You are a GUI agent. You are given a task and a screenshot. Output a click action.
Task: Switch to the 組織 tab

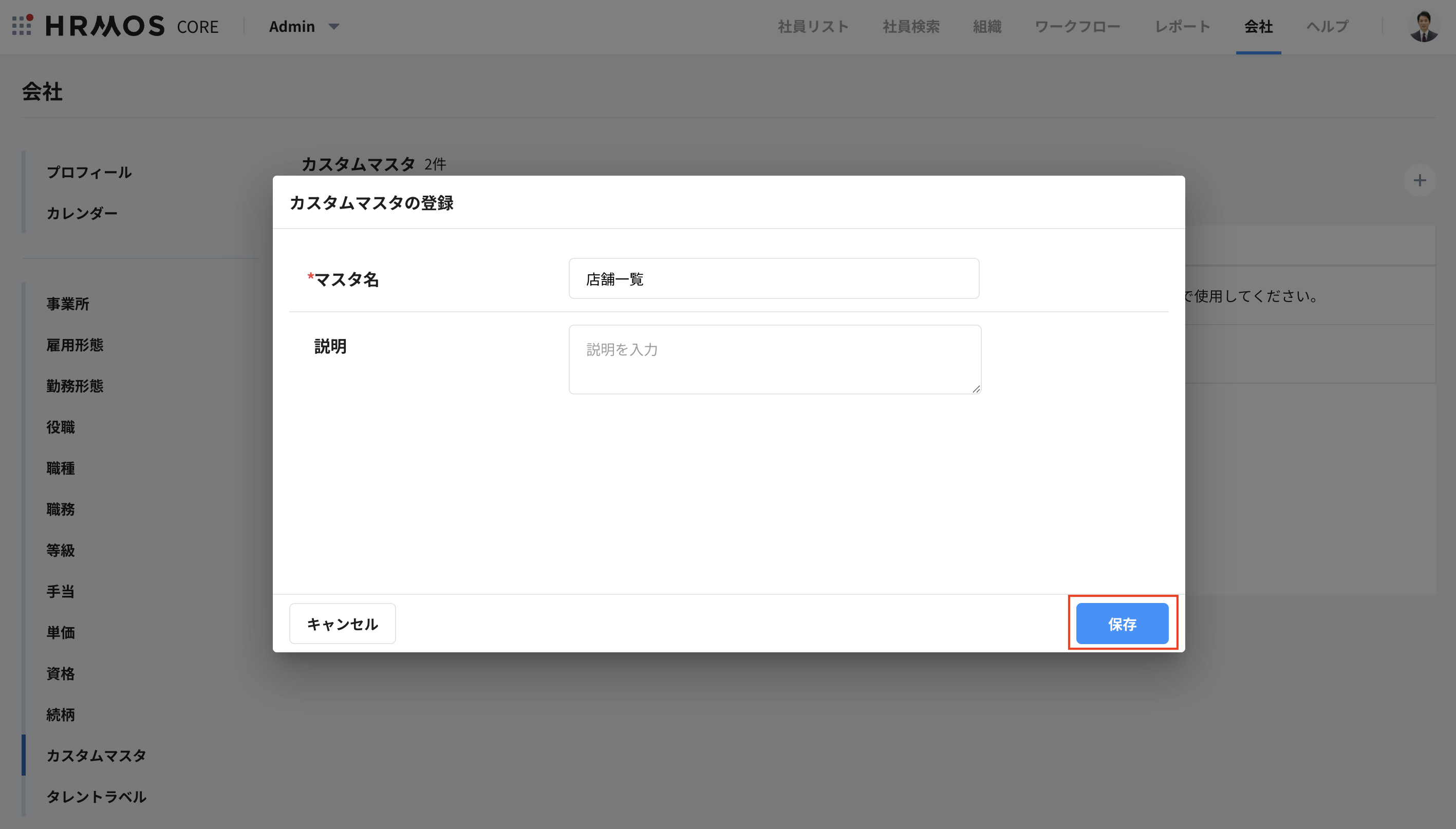[x=987, y=26]
